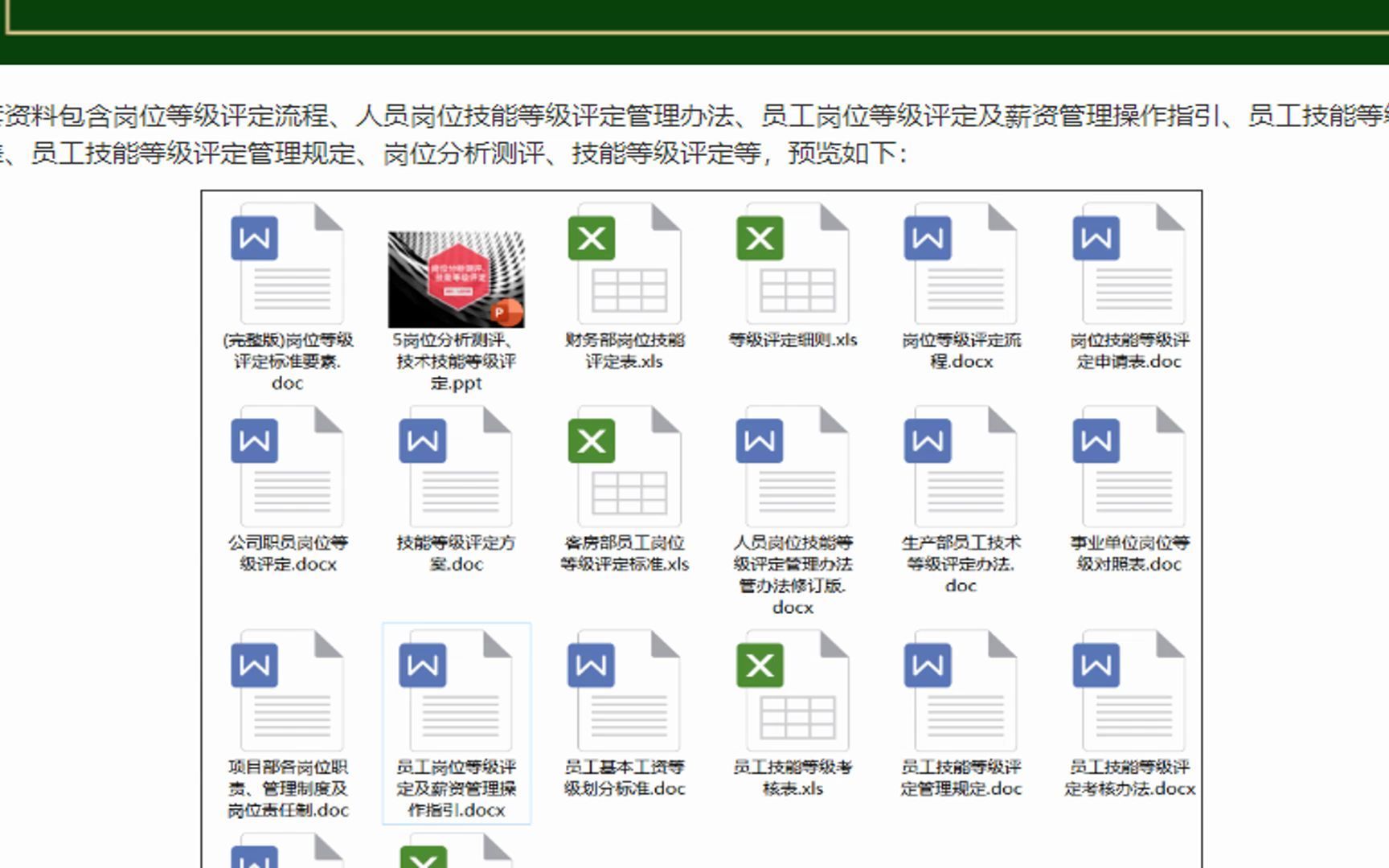Click the description text starting 资料包含岗位等级评定流程
The height and width of the screenshot is (868, 1389).
pyautogui.click(x=694, y=116)
